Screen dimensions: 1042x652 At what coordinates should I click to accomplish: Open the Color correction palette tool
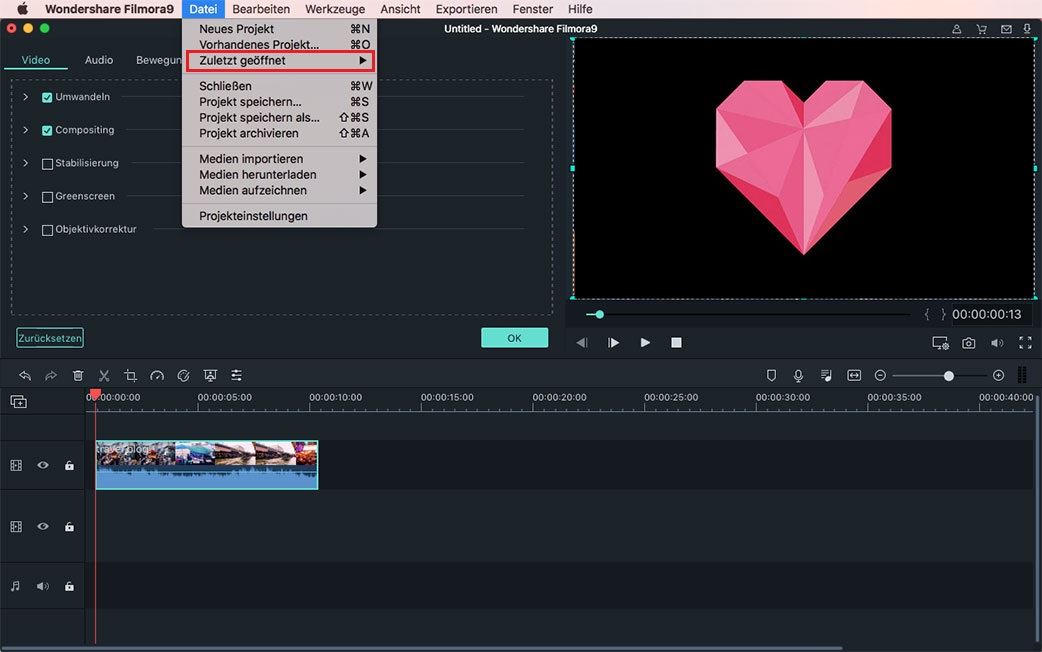(183, 376)
